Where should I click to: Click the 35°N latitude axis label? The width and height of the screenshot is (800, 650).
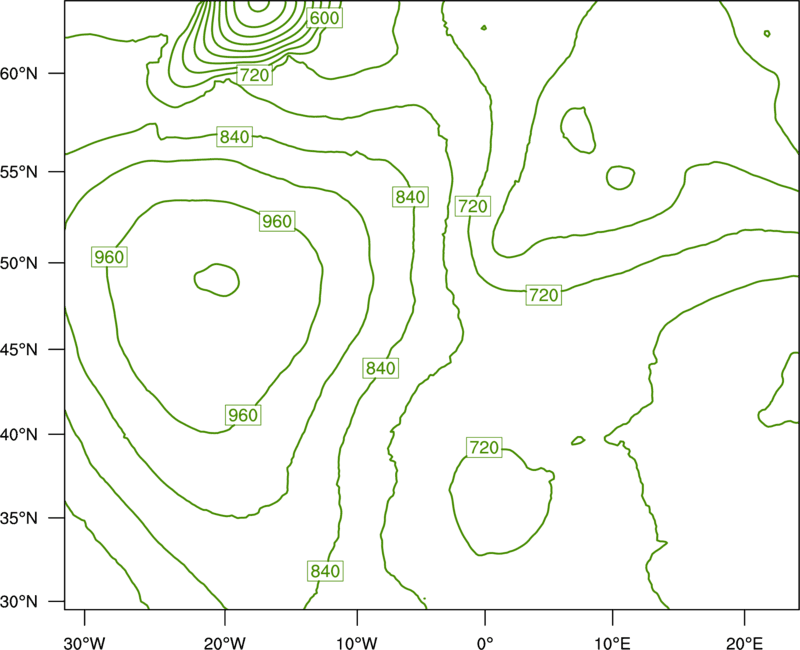pos(19,518)
